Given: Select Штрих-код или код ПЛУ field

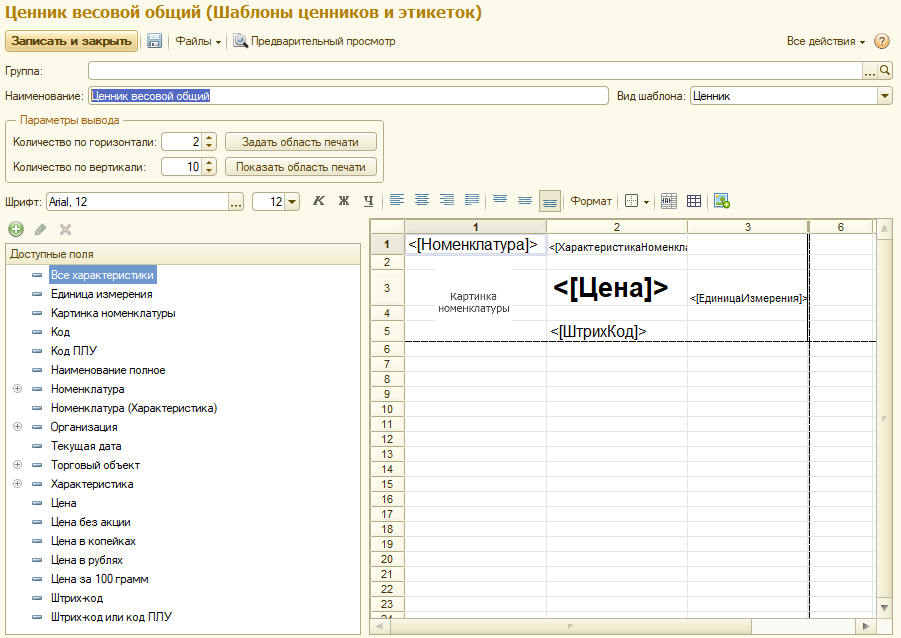Looking at the screenshot, I should [x=111, y=616].
